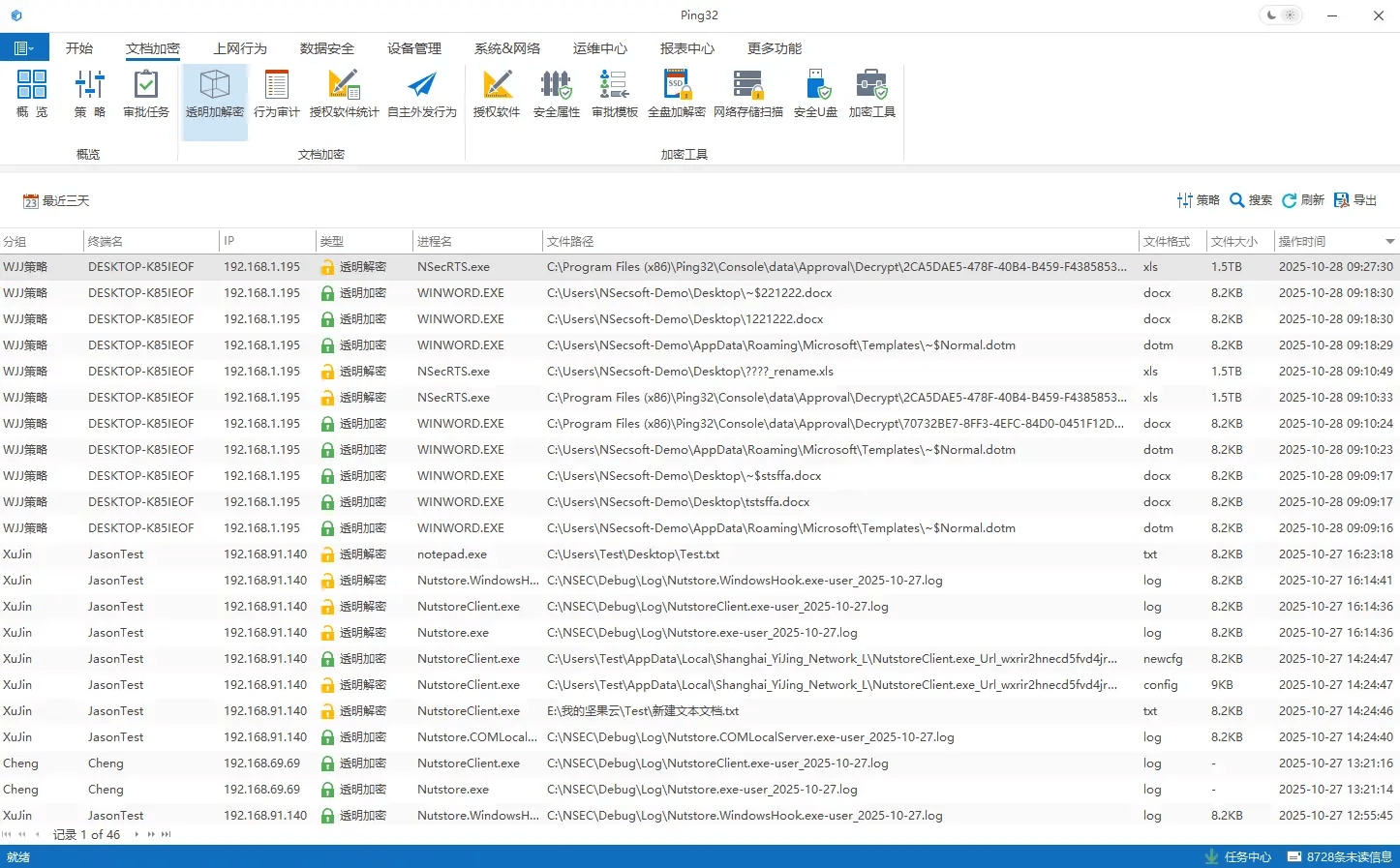Expand the application menu button dropdown
This screenshot has width=1400, height=868.
point(24,48)
